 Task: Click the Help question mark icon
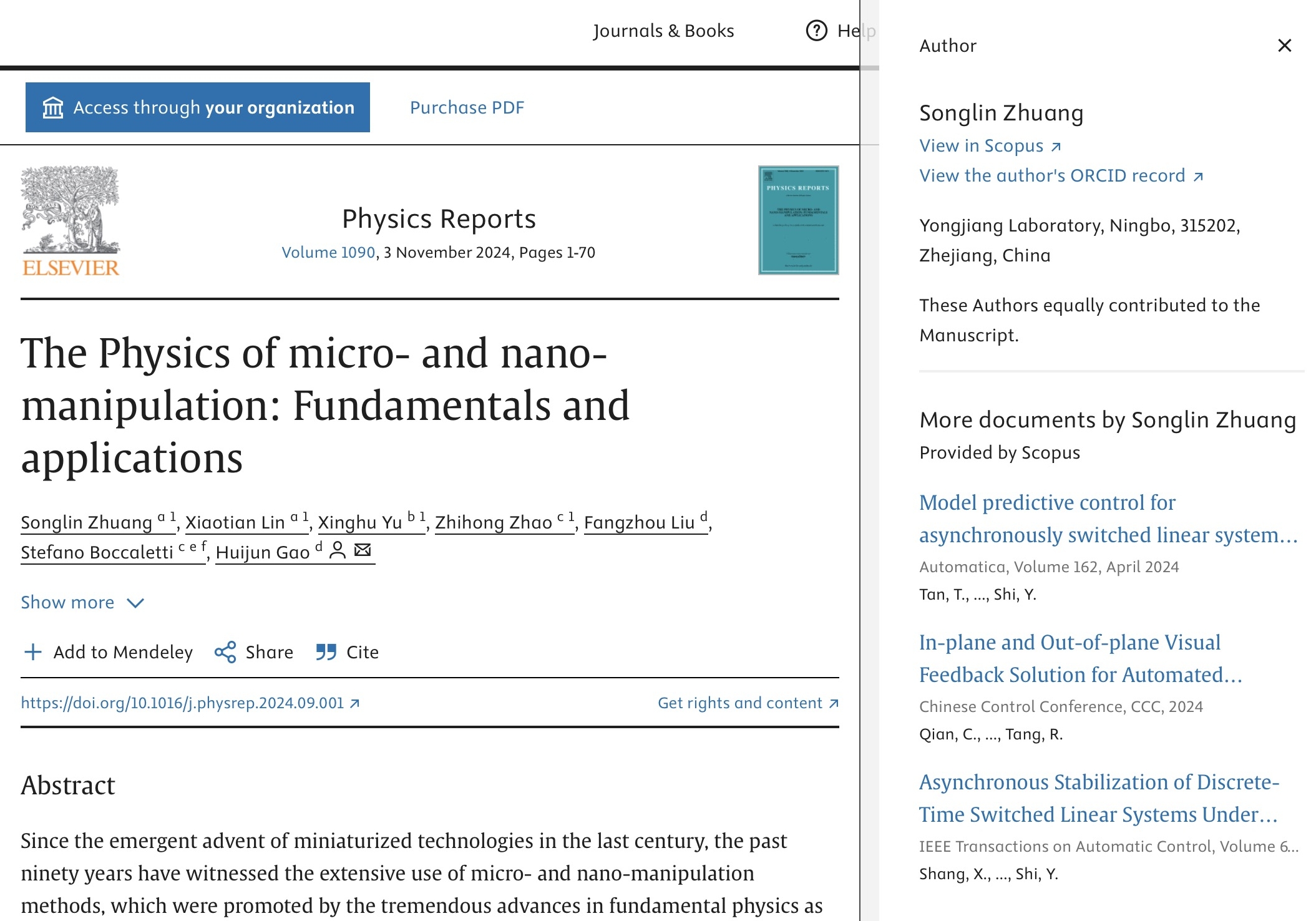point(816,31)
